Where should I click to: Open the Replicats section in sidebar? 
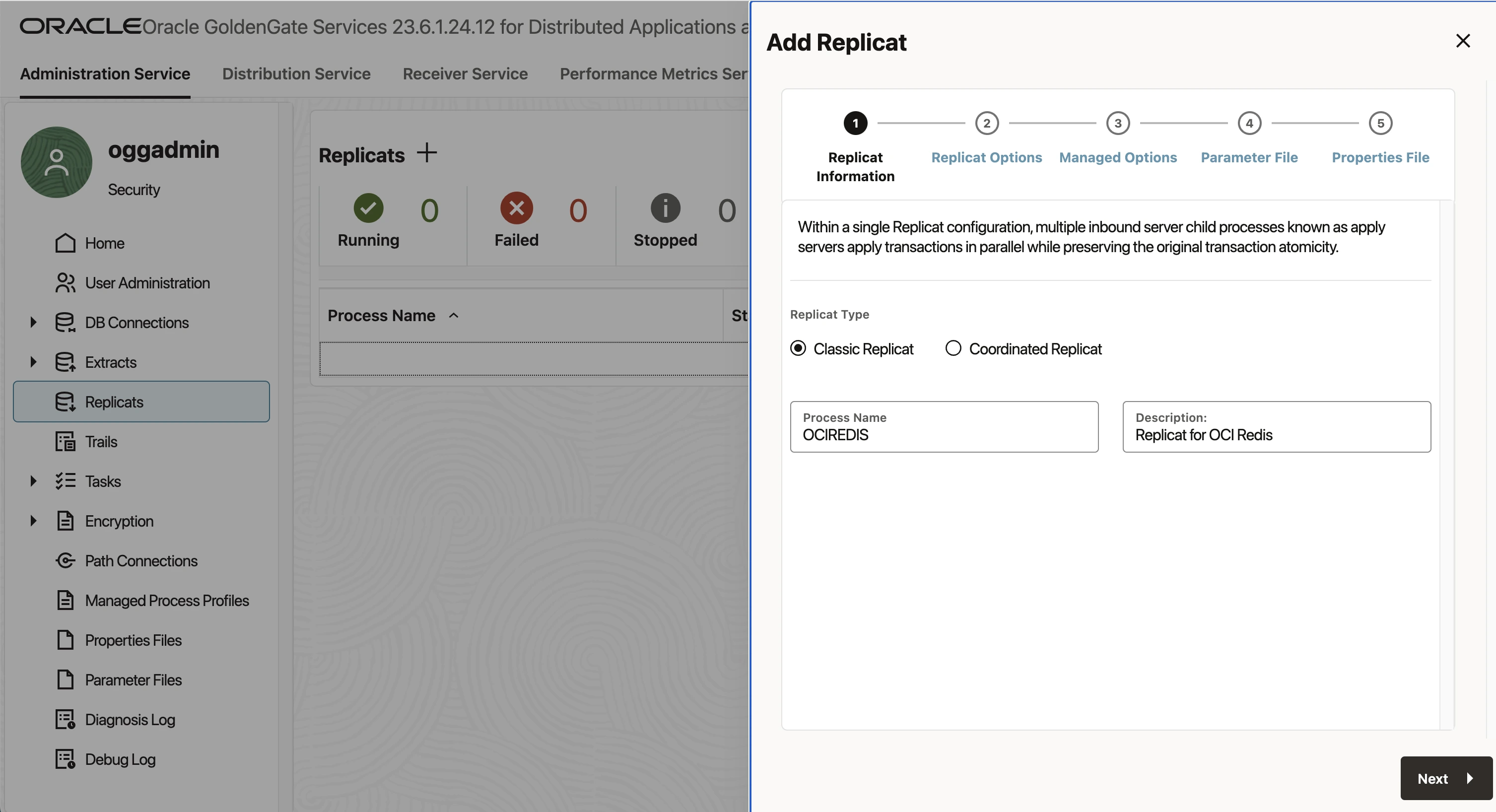tap(114, 402)
